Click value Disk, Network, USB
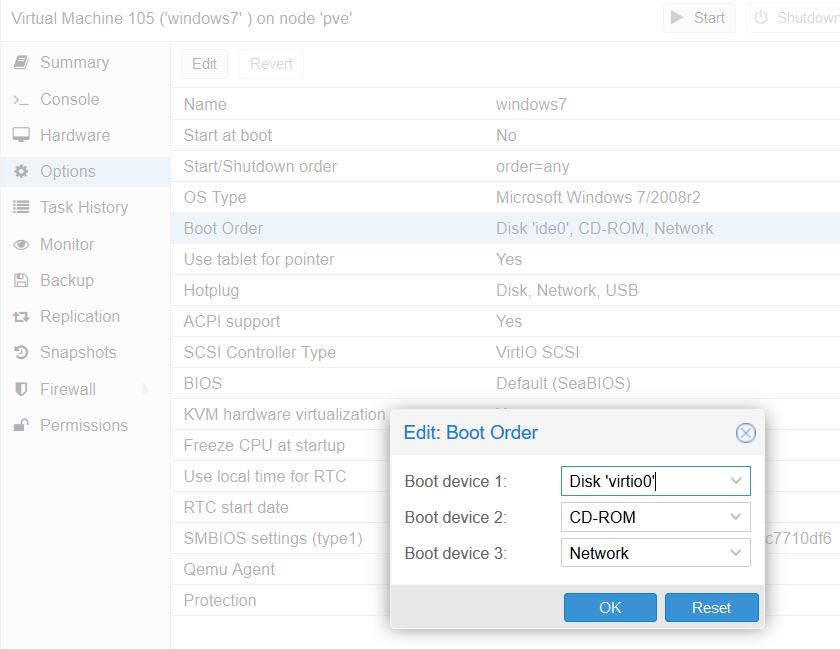 coord(567,290)
